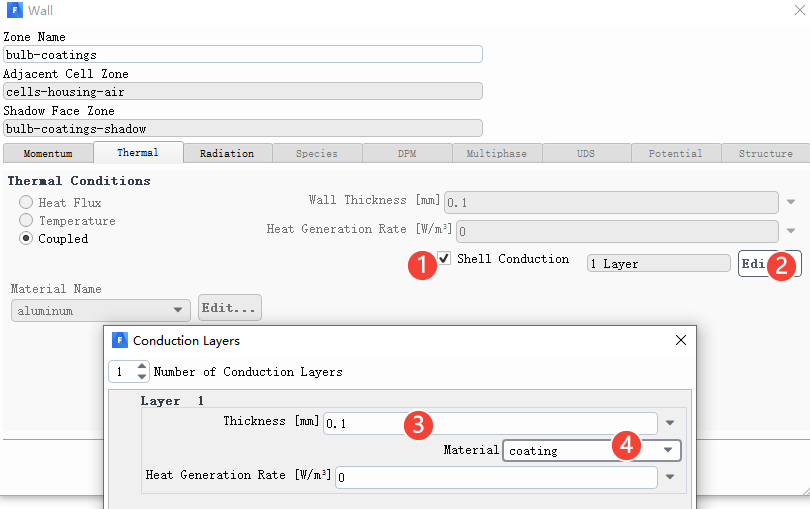Click the Wall dialog resize grip
810x509 pixels.
805,490
